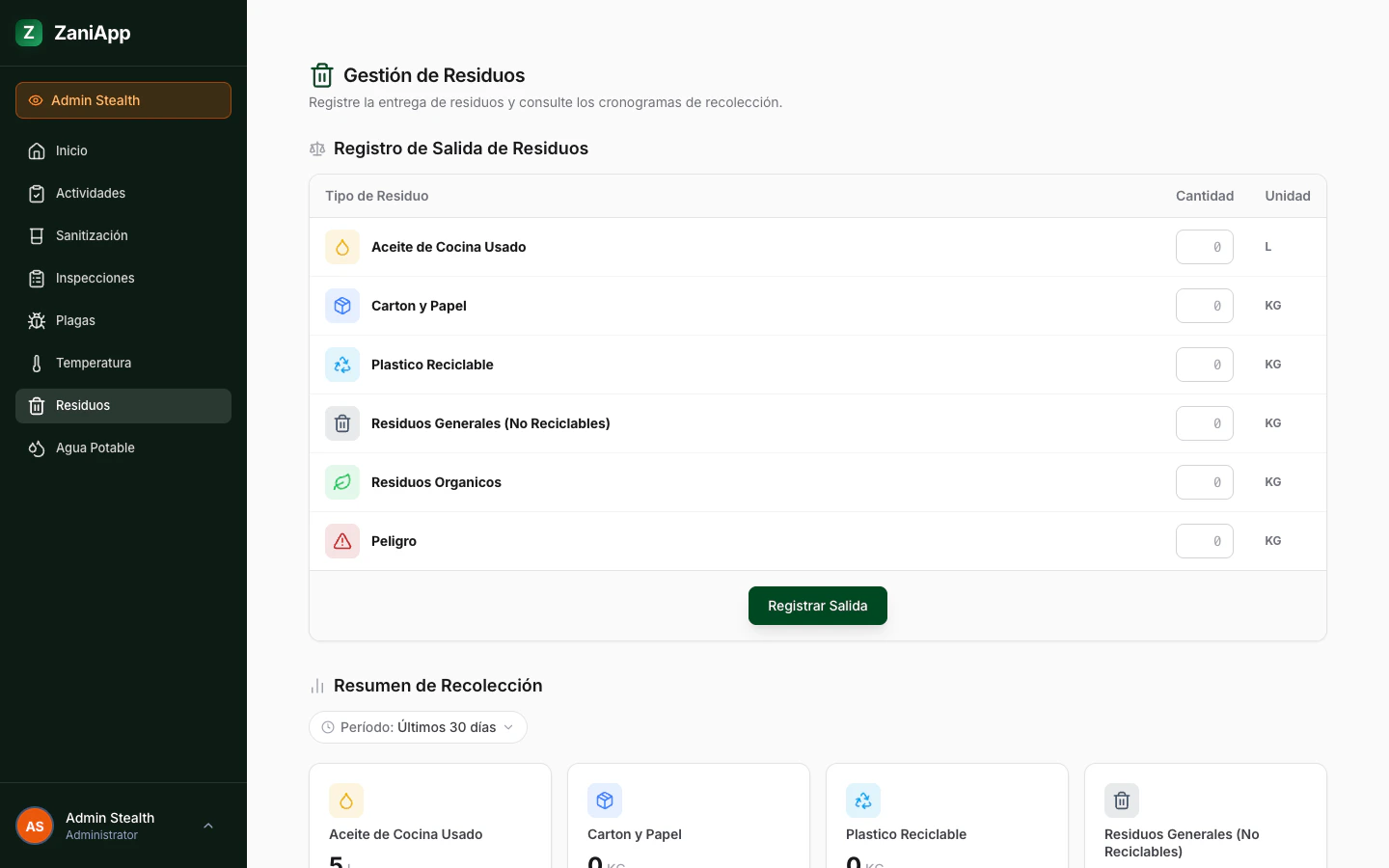Click the recycling icon for Plastico Reciclable
1389x868 pixels.
point(342,365)
